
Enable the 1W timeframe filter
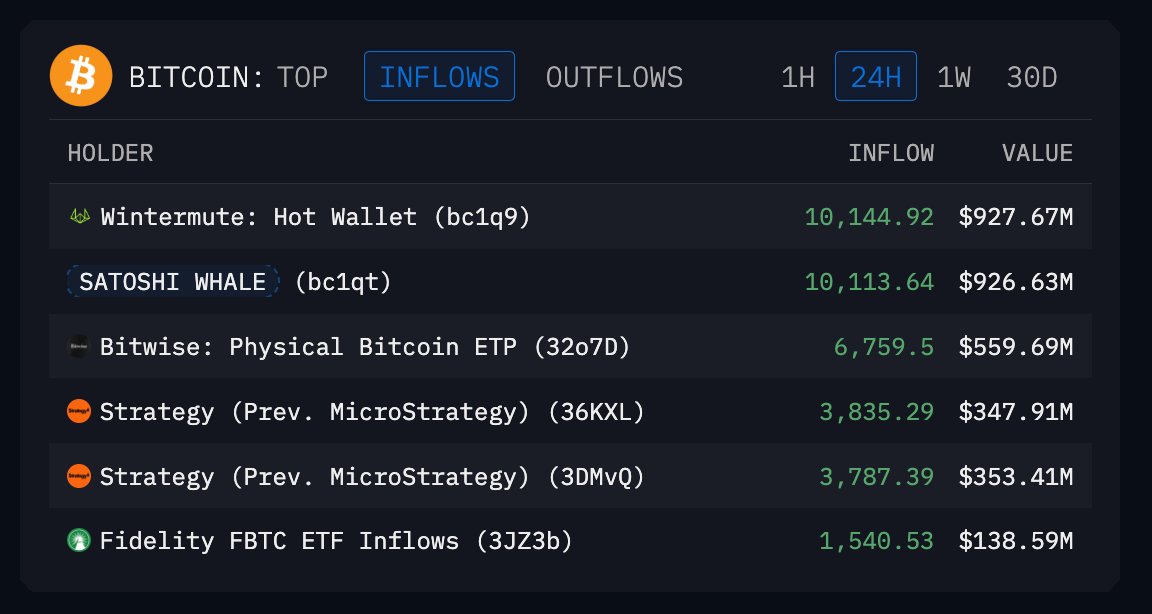coord(953,76)
